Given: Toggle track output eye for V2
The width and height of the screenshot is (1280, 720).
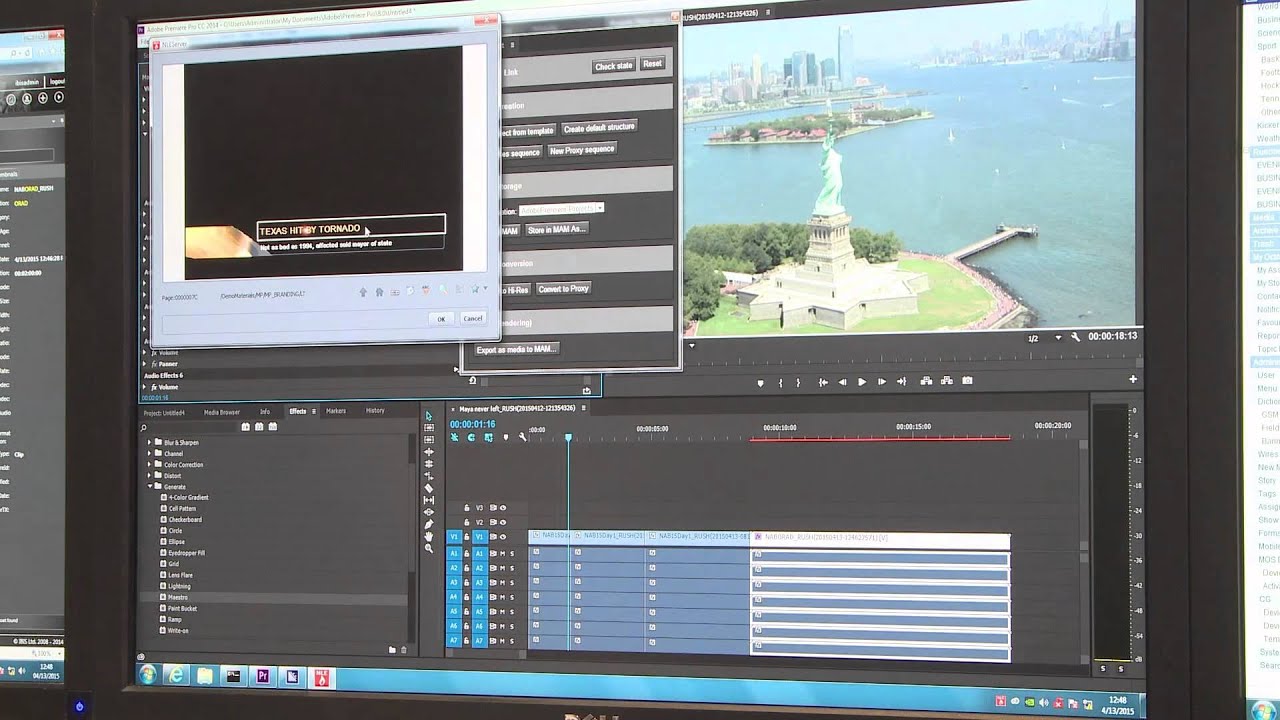Looking at the screenshot, I should 503,522.
